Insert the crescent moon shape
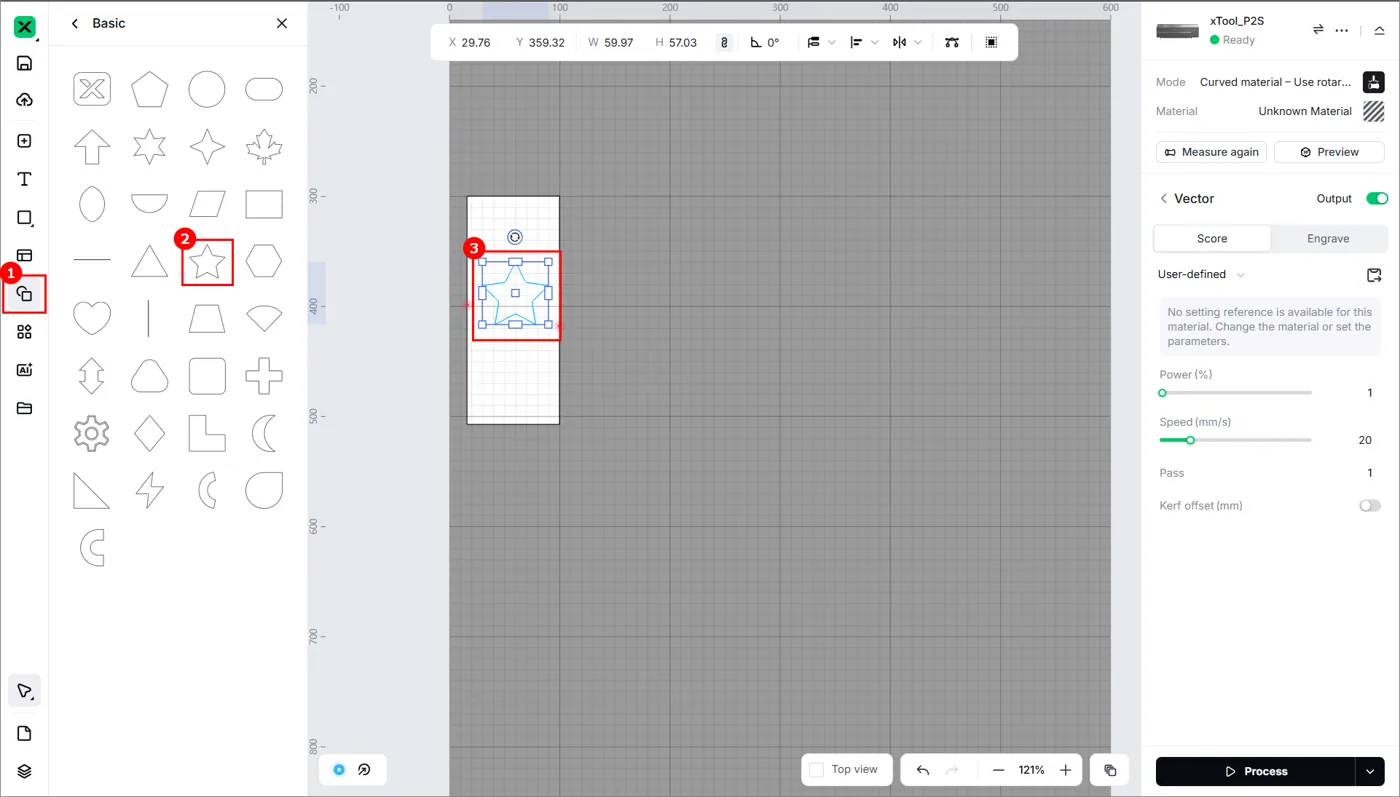The image size is (1400, 797). point(264,434)
